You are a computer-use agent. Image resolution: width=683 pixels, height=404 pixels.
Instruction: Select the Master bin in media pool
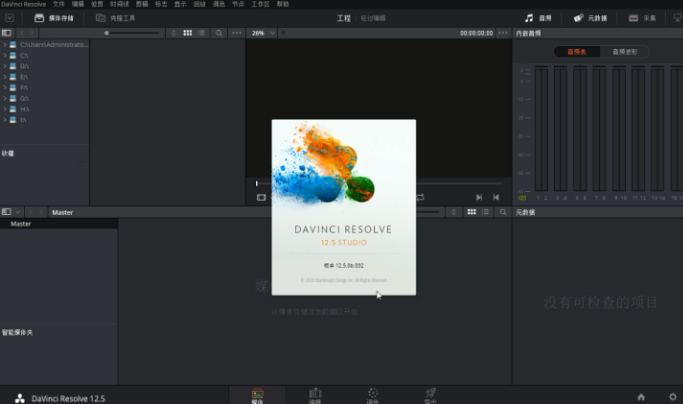pyautogui.click(x=21, y=224)
